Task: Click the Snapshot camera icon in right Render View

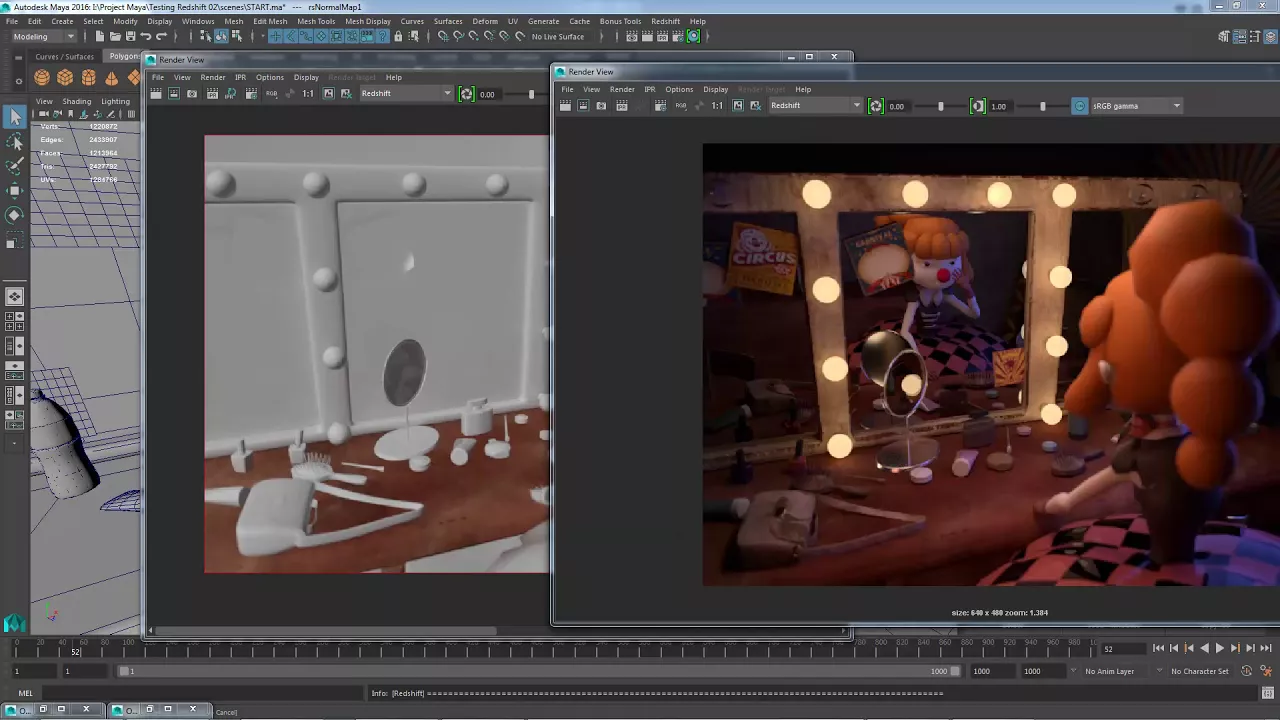Action: (x=601, y=106)
